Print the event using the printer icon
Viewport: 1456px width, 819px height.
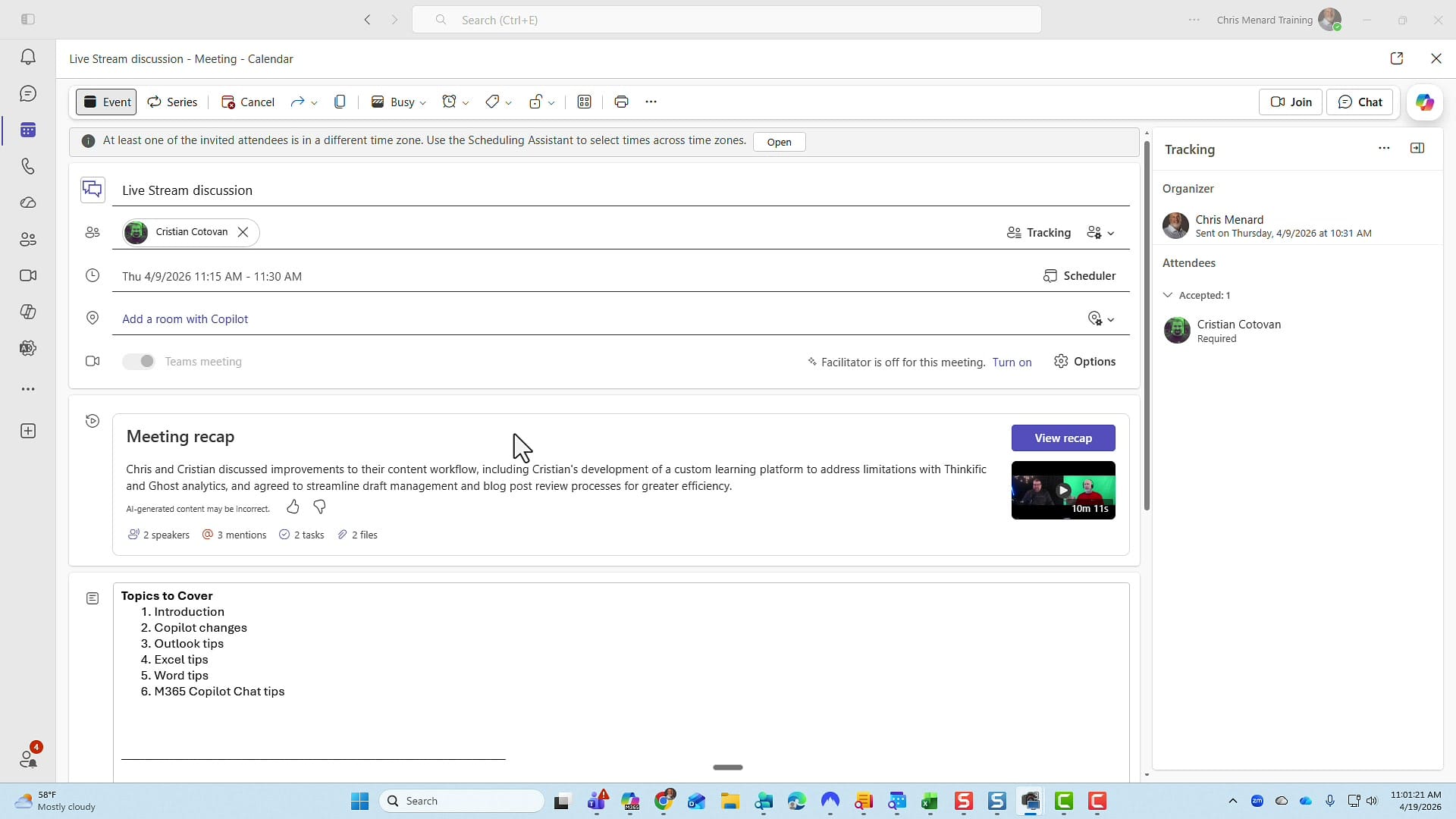click(x=621, y=101)
